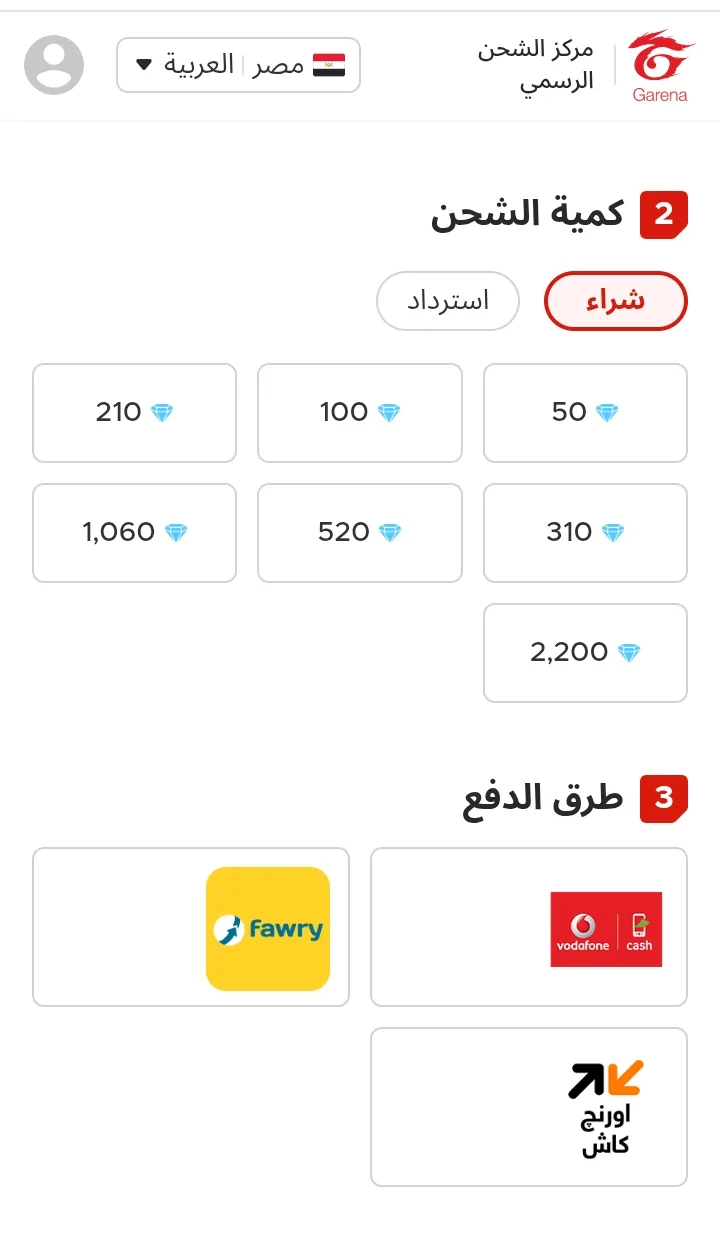Select the 100 diamonds option

click(x=360, y=413)
